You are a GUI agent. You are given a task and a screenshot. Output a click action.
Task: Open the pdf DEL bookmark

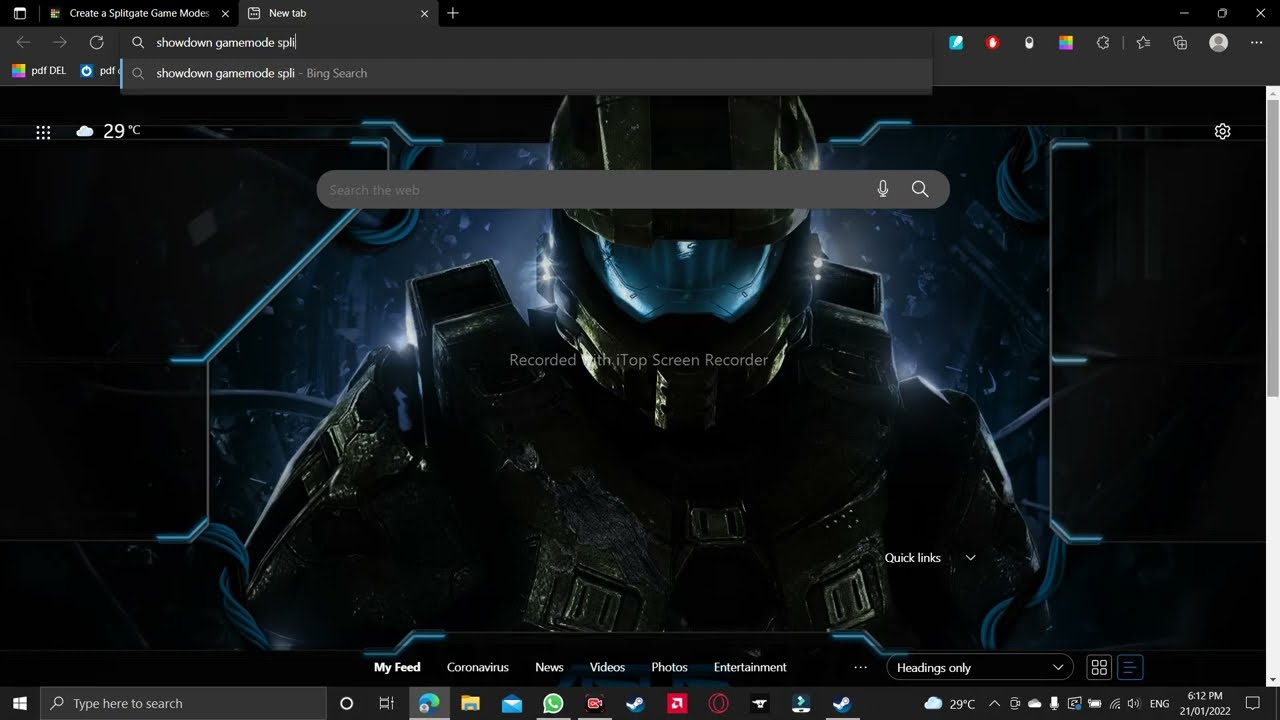tap(39, 71)
